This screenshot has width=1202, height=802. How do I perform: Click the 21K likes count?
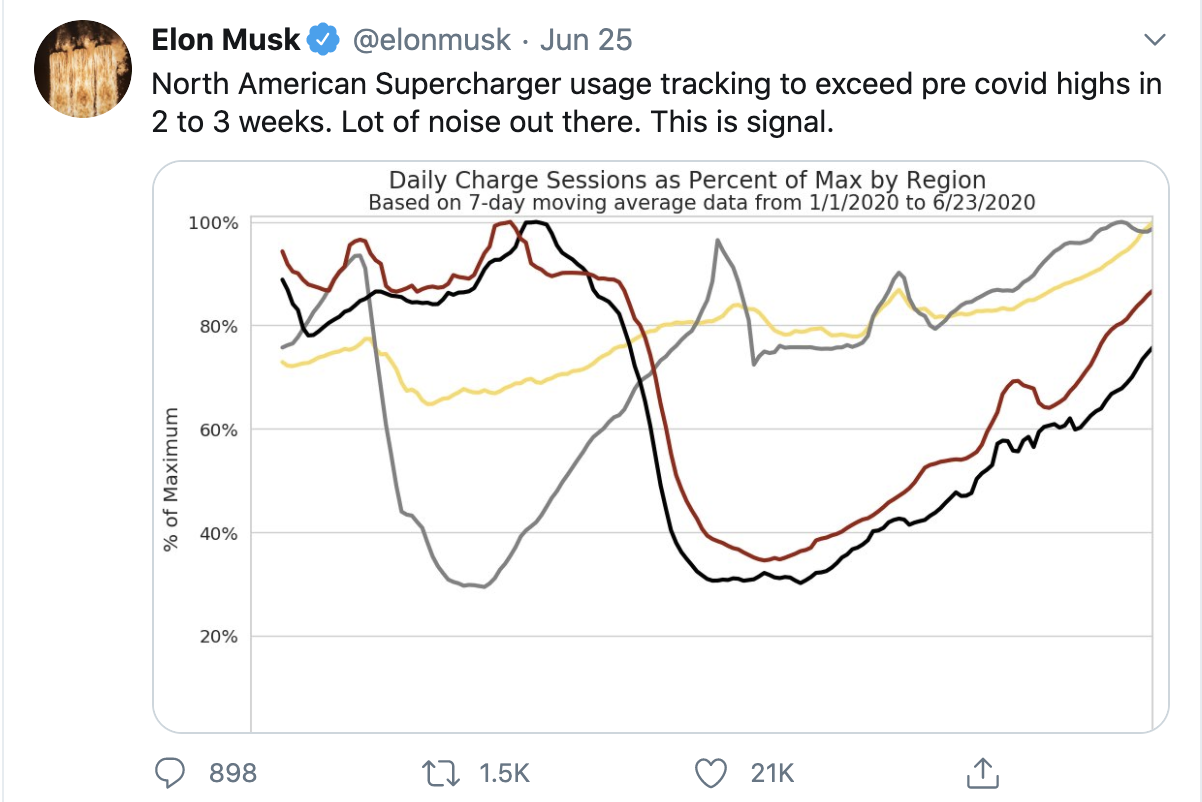tap(771, 773)
